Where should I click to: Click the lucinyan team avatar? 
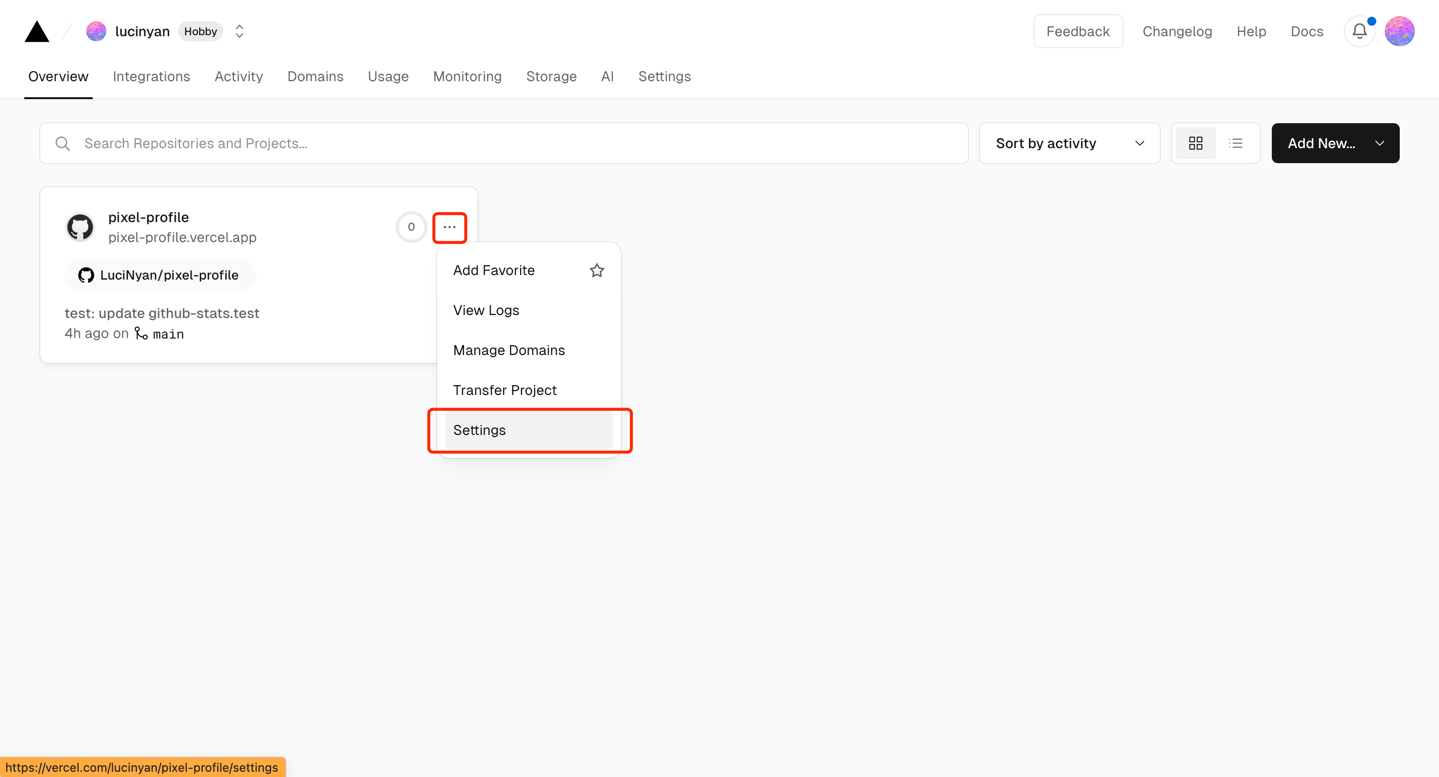click(x=96, y=31)
